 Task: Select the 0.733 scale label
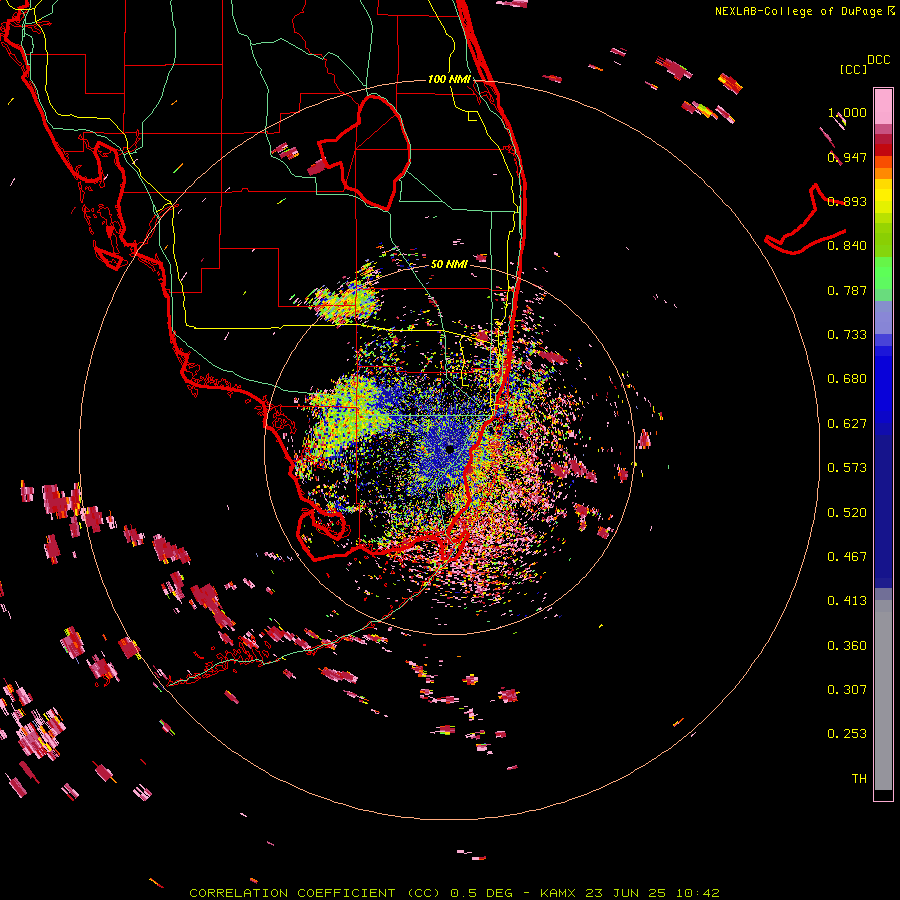click(x=847, y=334)
